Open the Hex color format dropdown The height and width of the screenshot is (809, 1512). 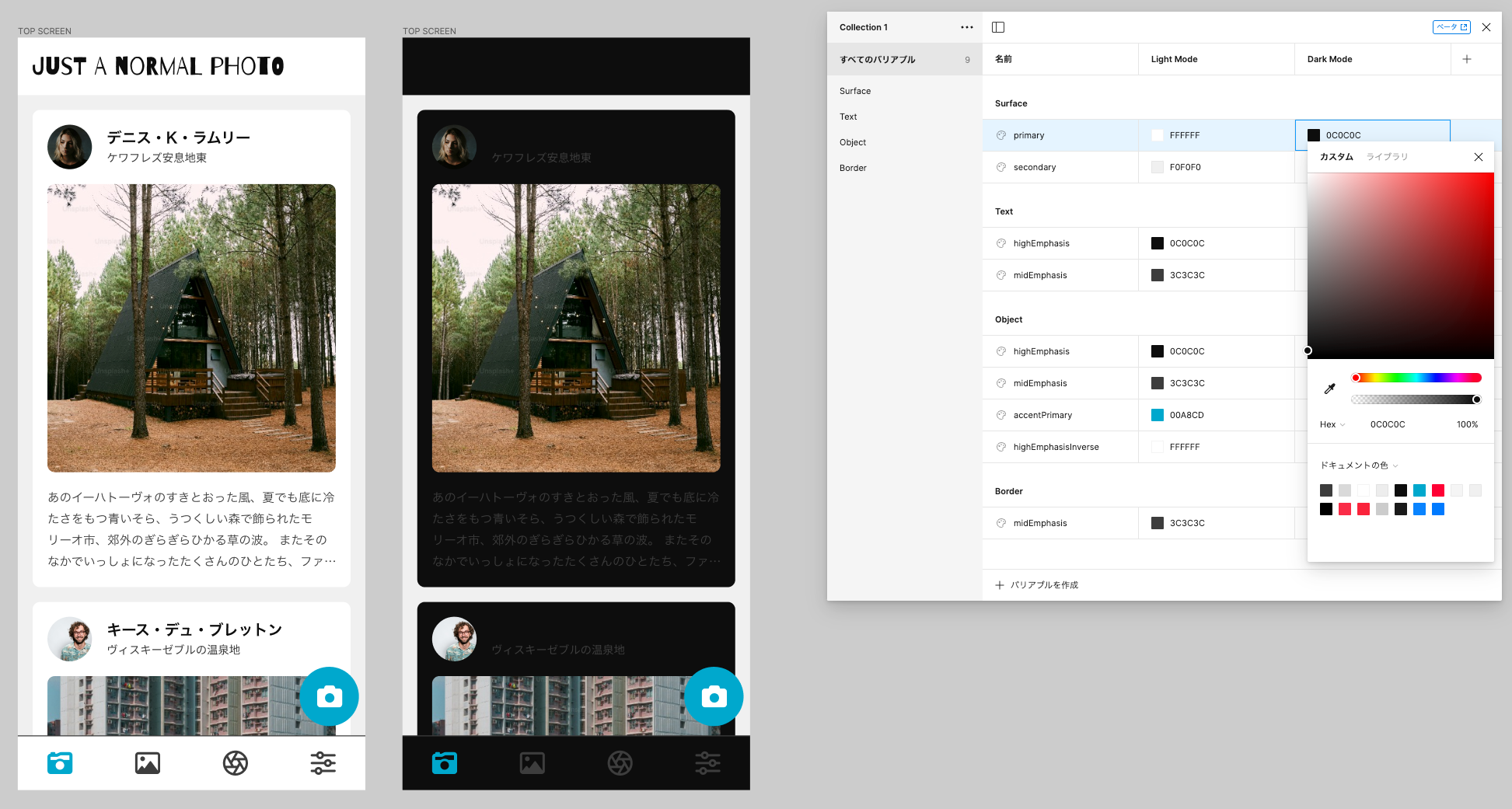point(1332,424)
